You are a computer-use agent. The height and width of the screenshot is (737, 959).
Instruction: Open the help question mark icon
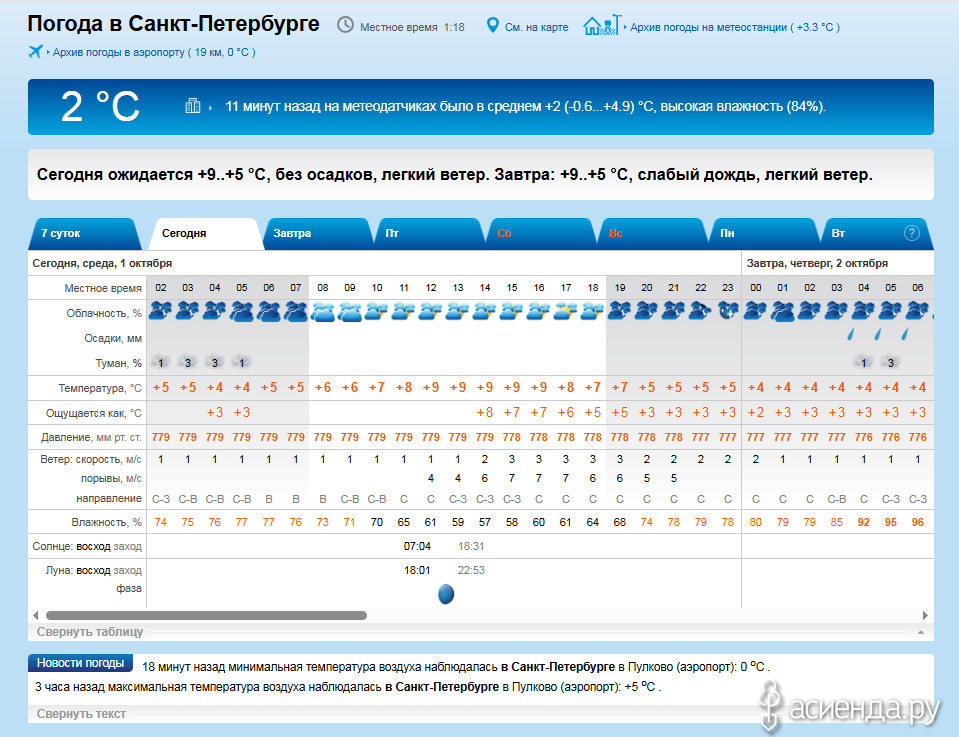click(x=911, y=233)
